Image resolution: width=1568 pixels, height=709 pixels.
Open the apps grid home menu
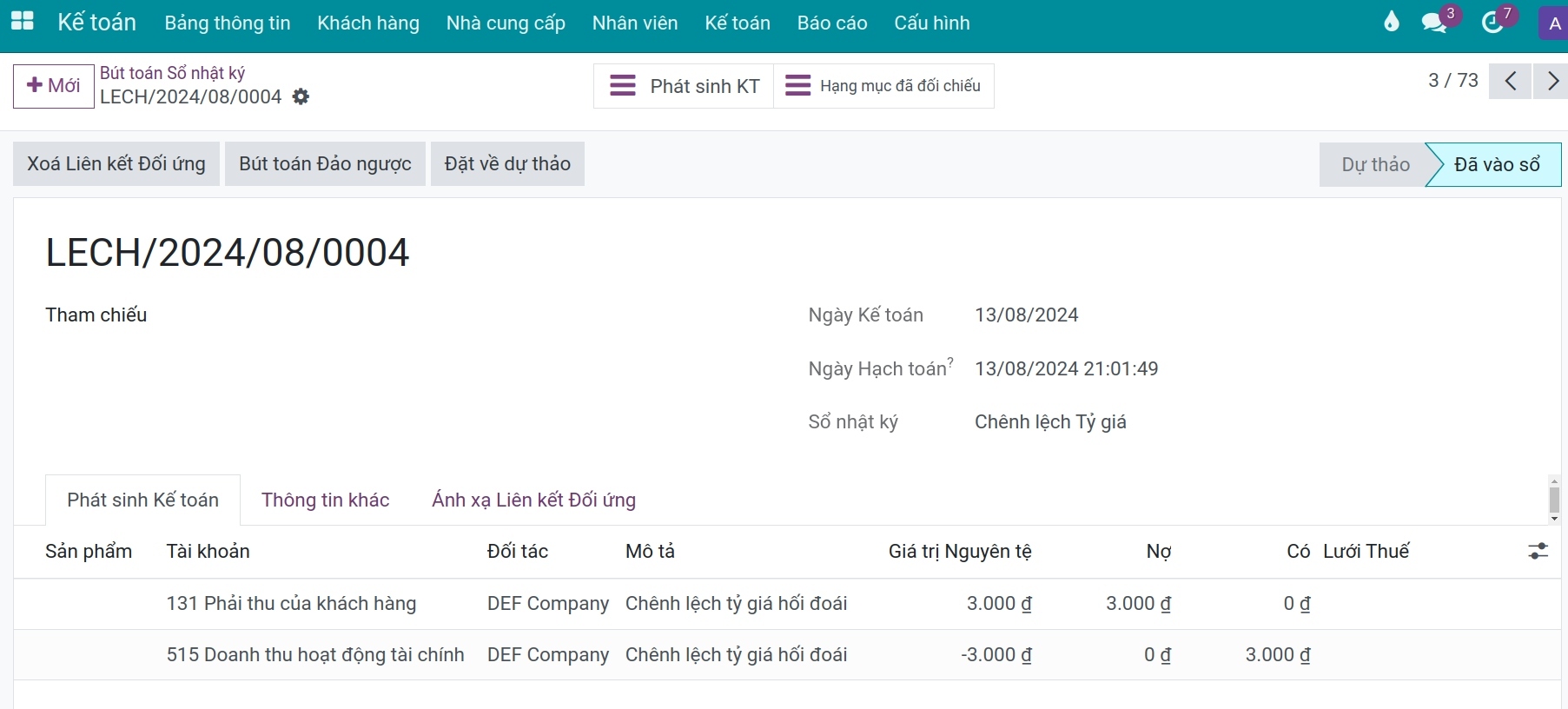point(22,22)
